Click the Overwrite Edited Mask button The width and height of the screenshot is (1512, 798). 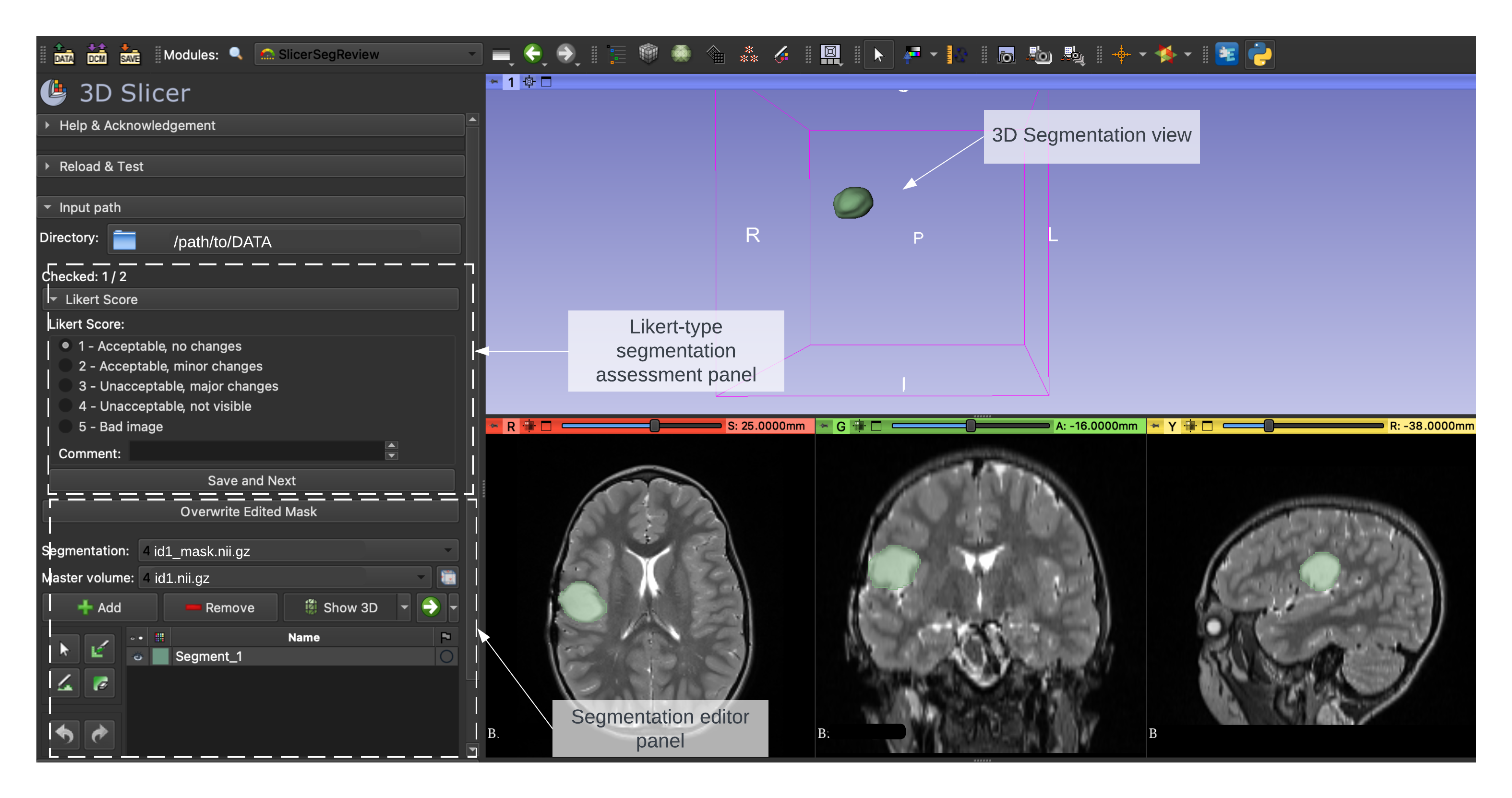click(248, 512)
